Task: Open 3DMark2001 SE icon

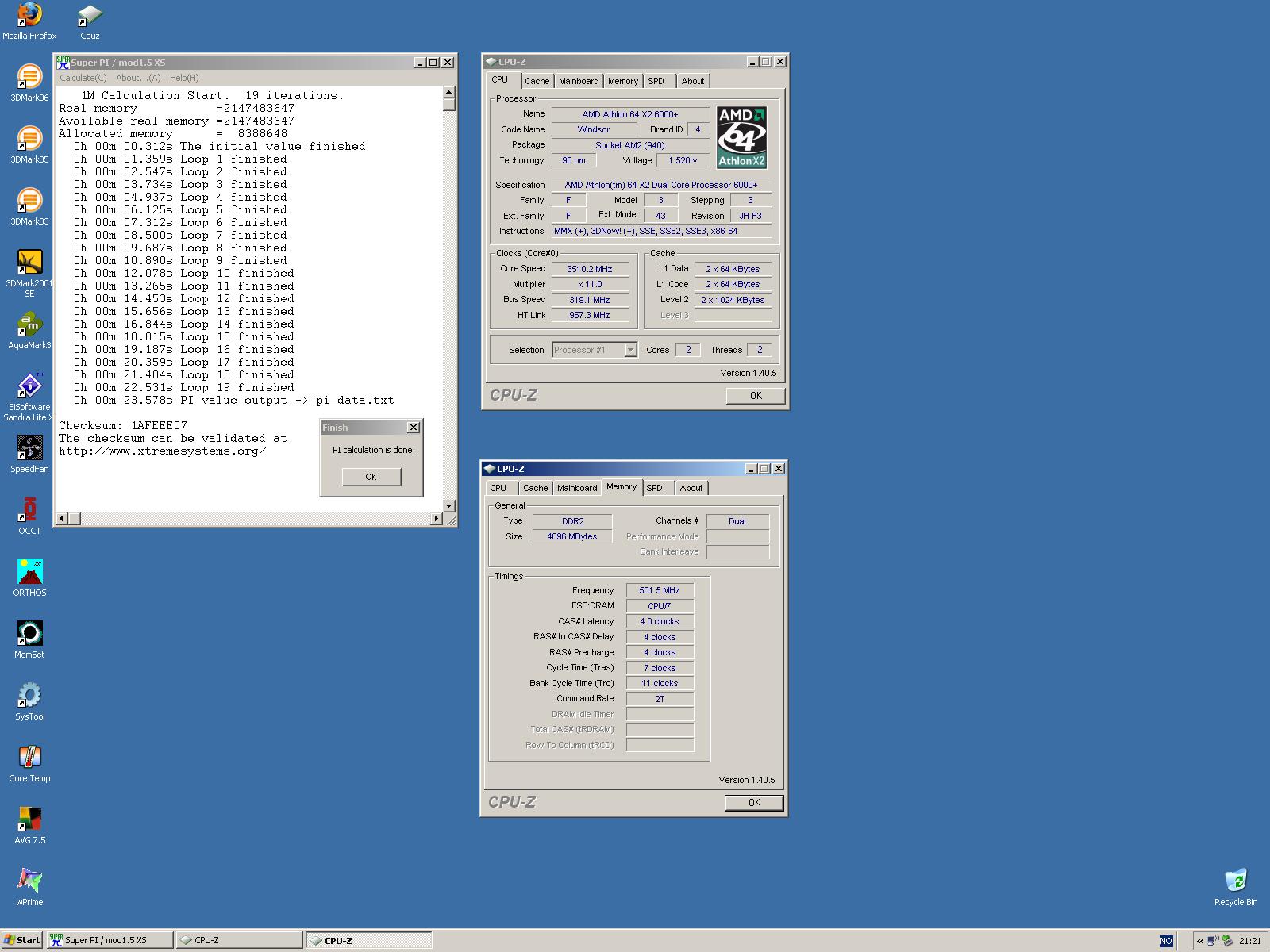Action: click(29, 274)
